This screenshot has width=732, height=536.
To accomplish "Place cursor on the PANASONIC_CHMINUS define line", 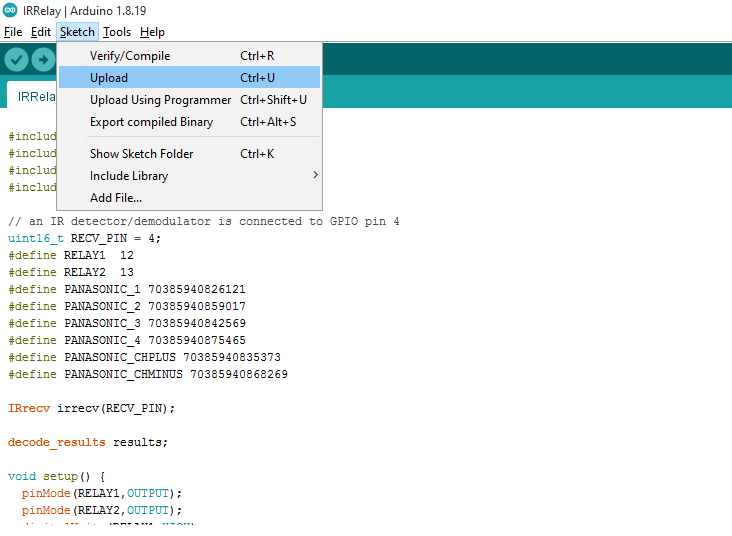I will (x=148, y=374).
